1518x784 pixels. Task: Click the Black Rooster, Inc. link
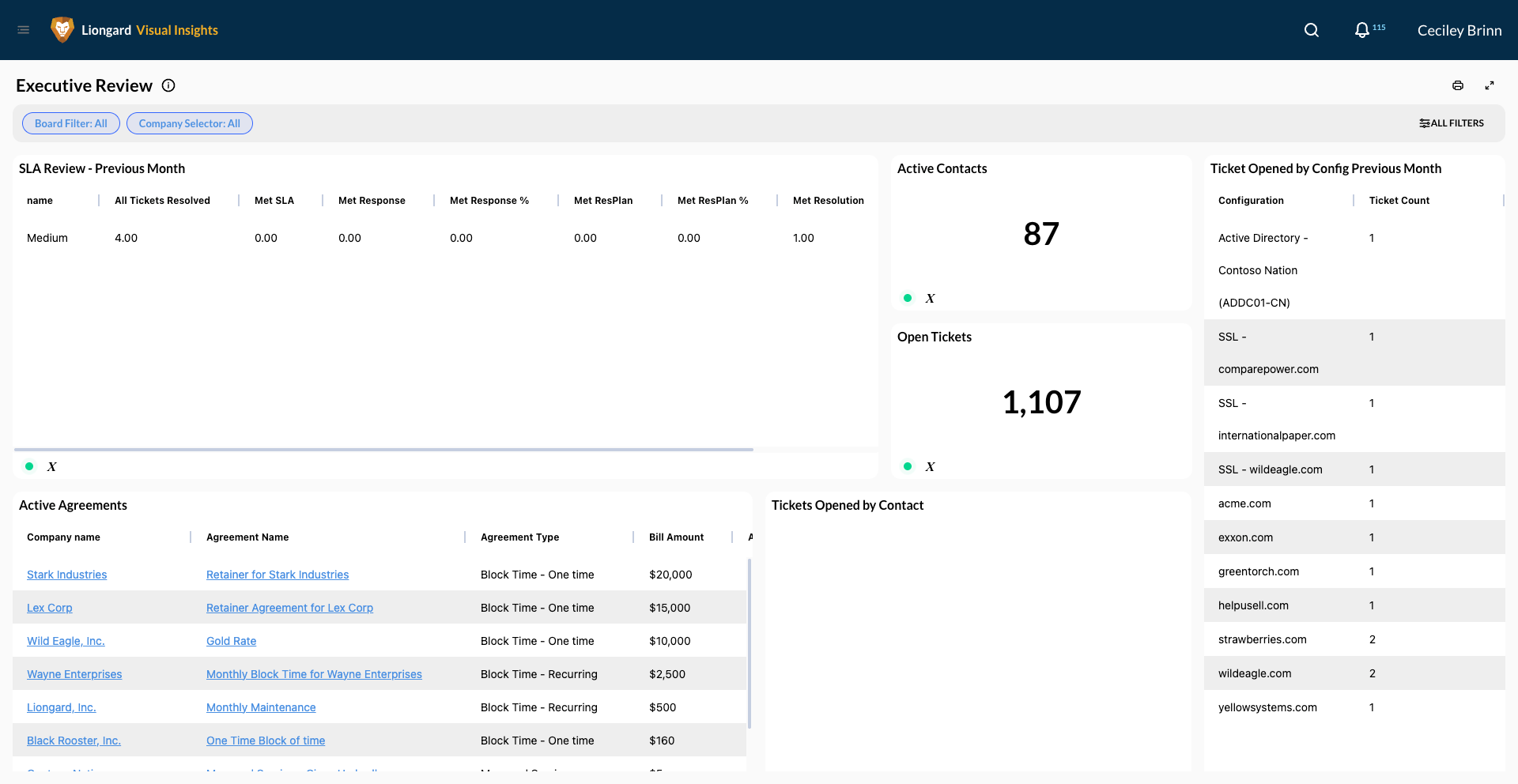[x=74, y=741]
